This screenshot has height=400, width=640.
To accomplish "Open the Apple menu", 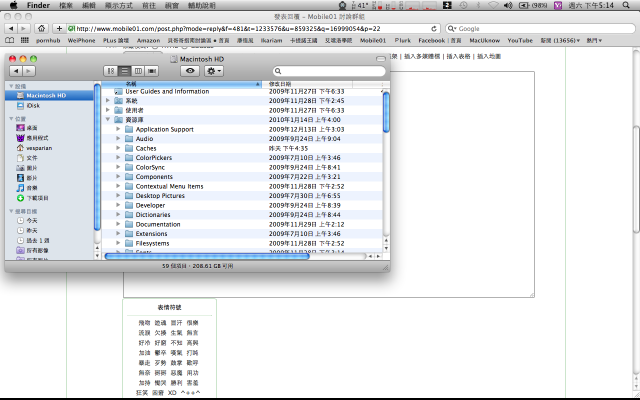I will pyautogui.click(x=13, y=5).
